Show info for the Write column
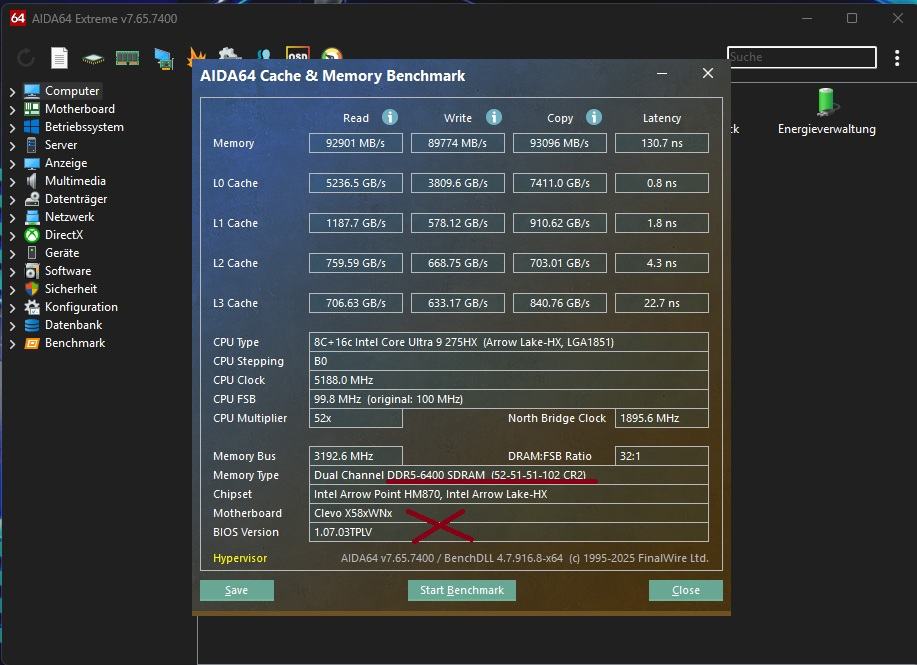 coord(493,117)
